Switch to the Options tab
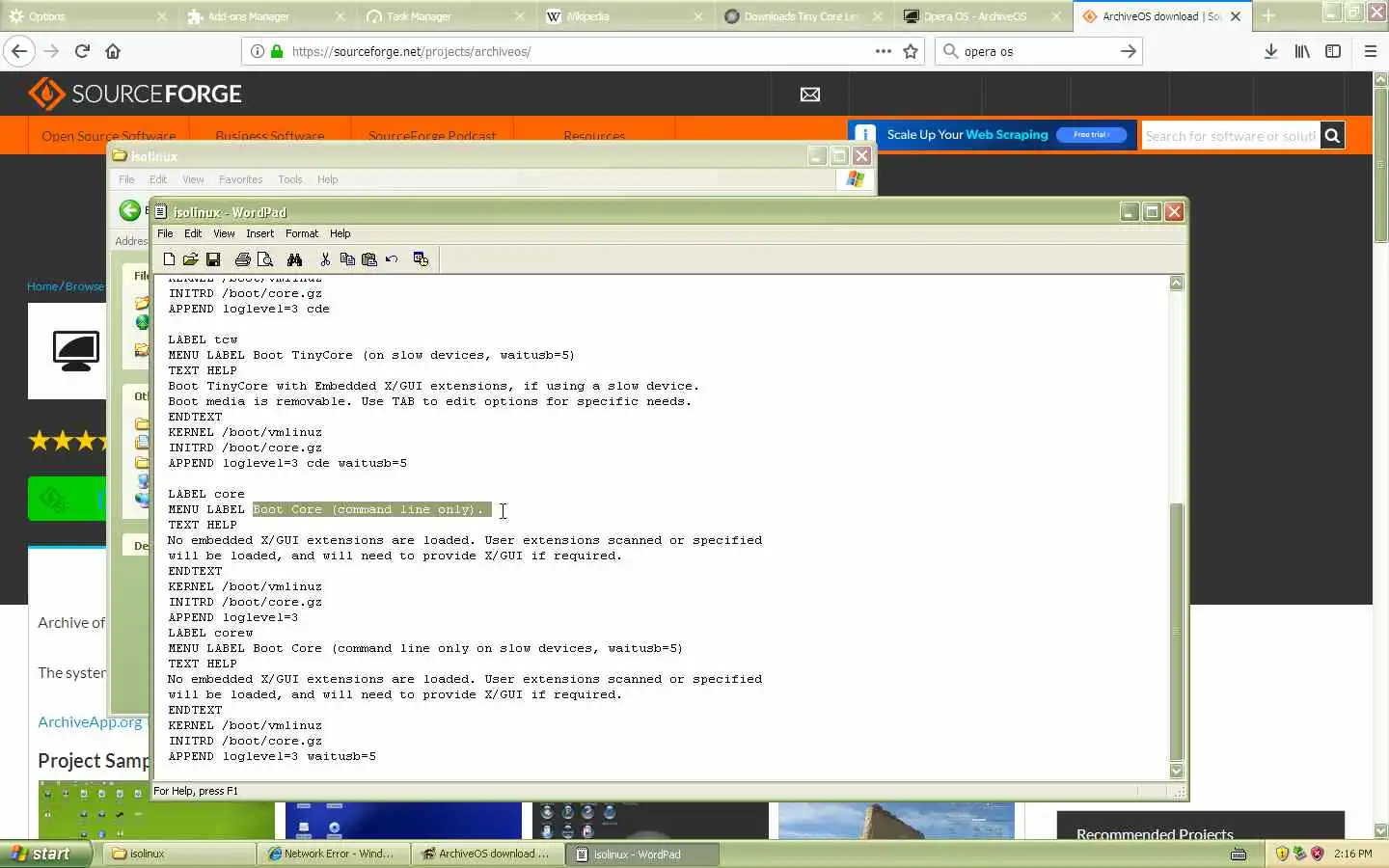Image resolution: width=1389 pixels, height=868 pixels. tap(87, 16)
